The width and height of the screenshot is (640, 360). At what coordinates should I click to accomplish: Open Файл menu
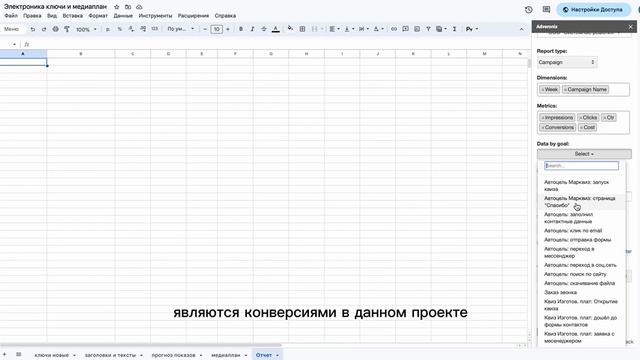(x=11, y=16)
